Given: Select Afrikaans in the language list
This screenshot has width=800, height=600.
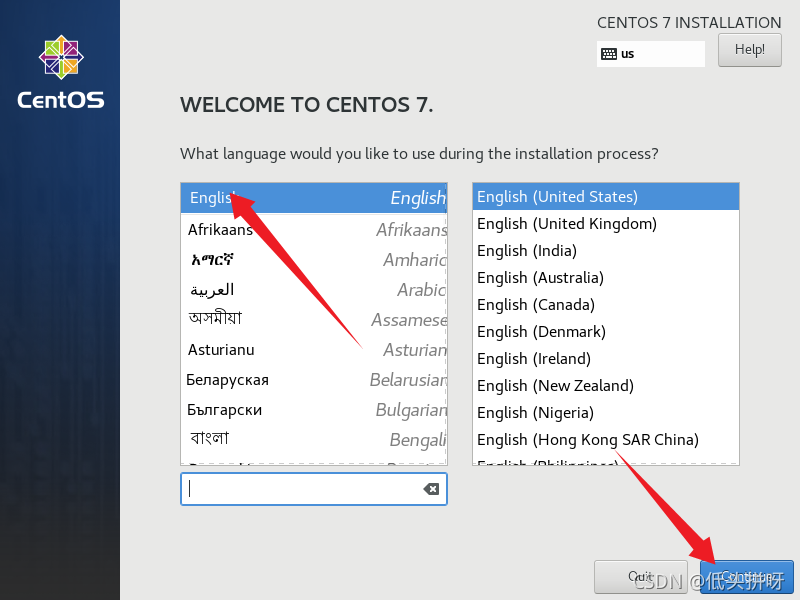Looking at the screenshot, I should coord(314,230).
